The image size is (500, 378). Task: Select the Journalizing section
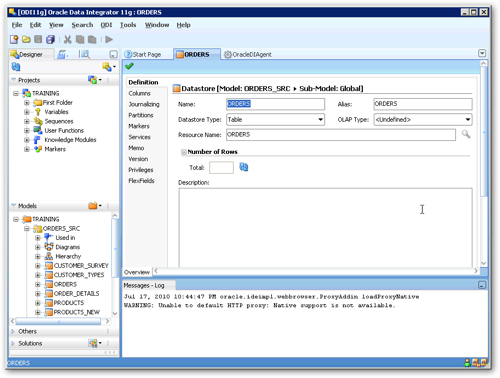144,104
